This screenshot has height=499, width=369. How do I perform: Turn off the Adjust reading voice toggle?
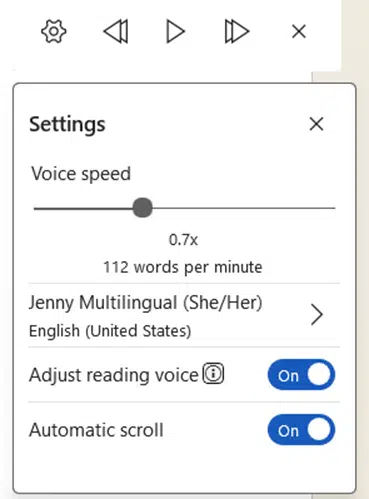pyautogui.click(x=301, y=375)
